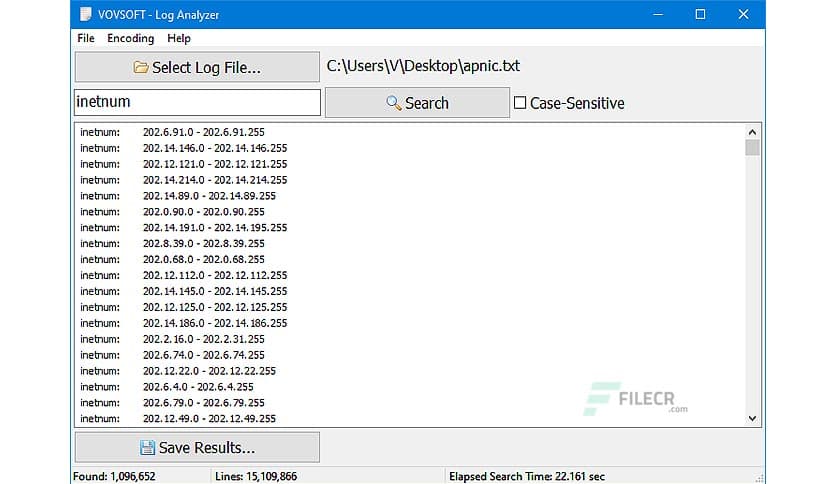
Task: Click the Lines: 15,109,866 status entry
Action: click(256, 477)
